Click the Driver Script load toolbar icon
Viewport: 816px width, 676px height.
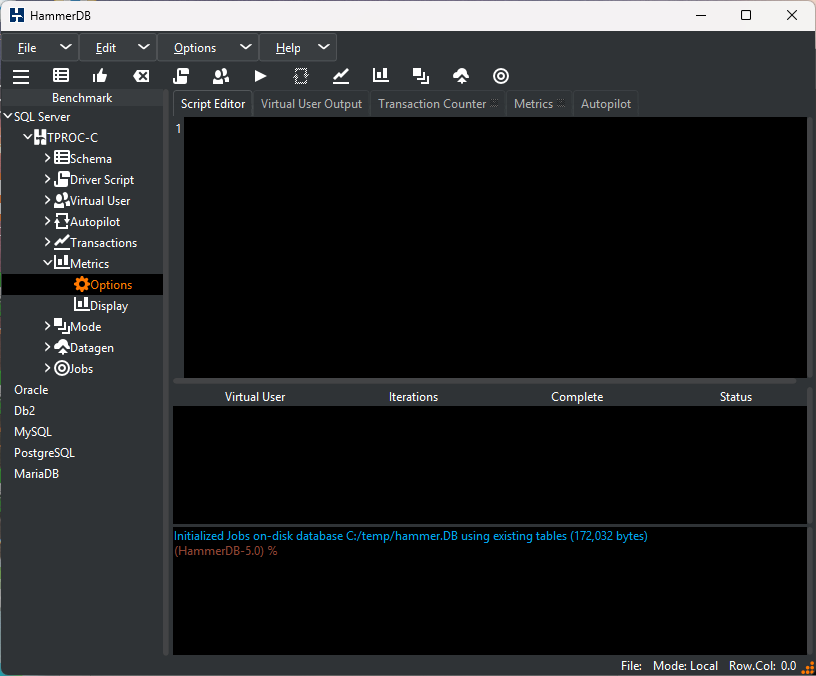(181, 76)
